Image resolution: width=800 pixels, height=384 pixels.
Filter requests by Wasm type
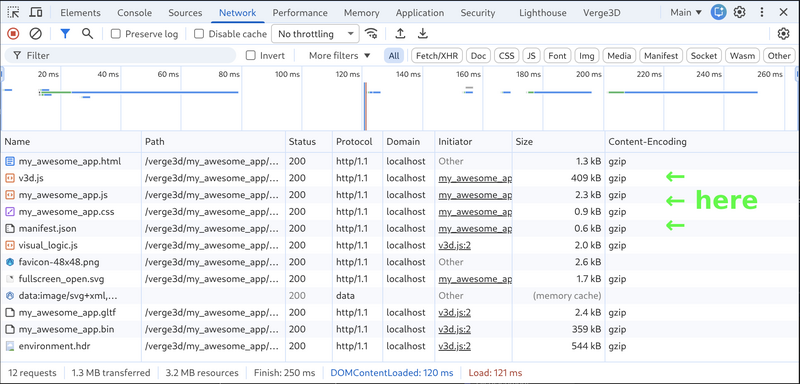[742, 56]
